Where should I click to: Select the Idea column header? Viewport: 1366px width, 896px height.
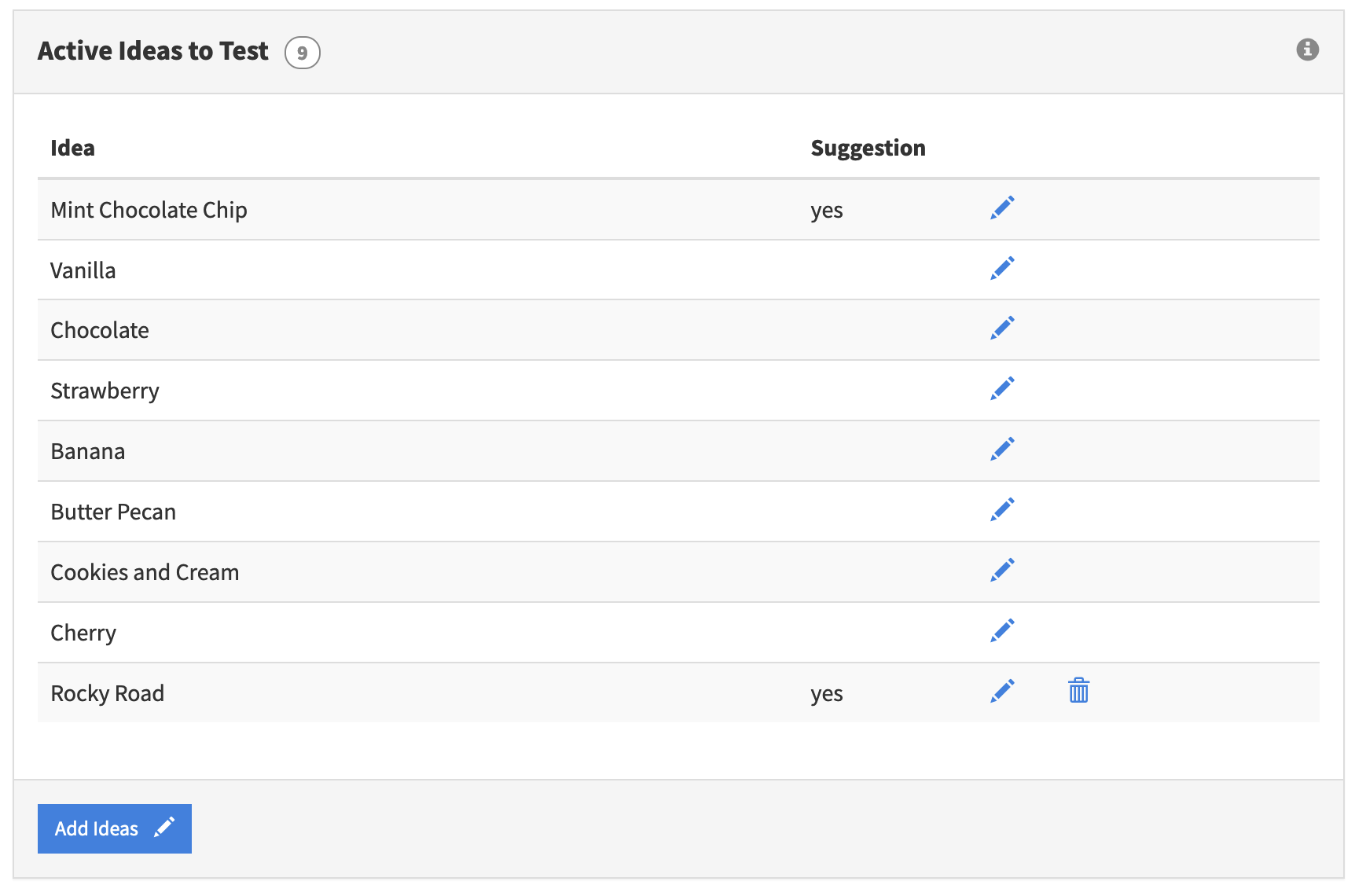72,148
